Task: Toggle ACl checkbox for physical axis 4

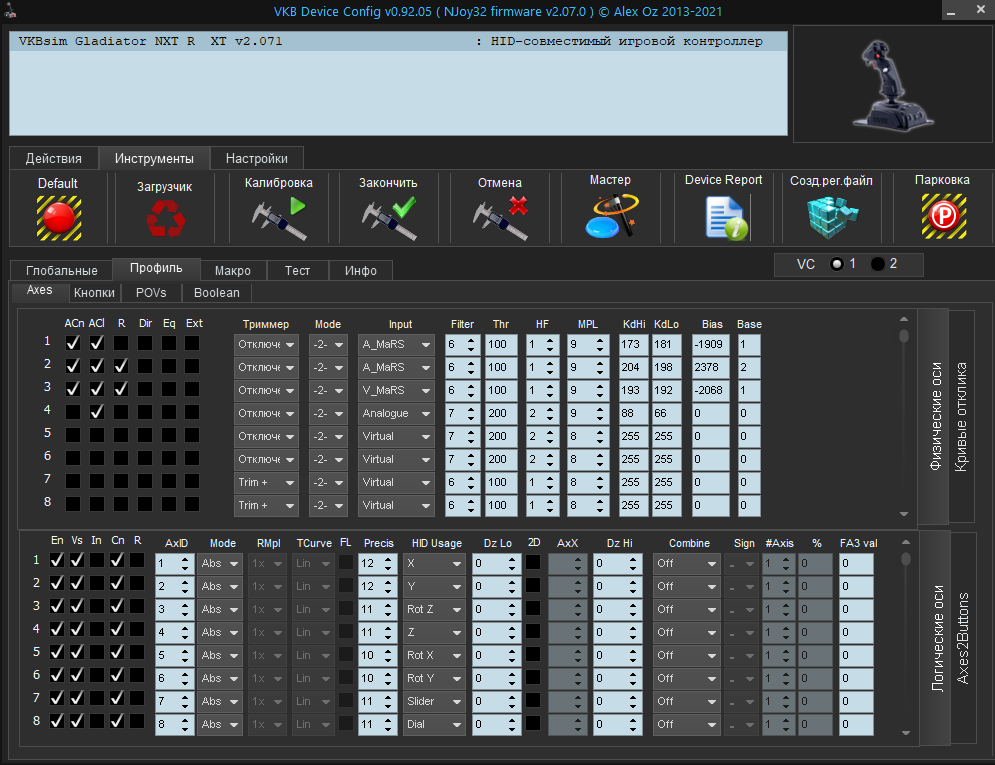Action: coord(96,412)
